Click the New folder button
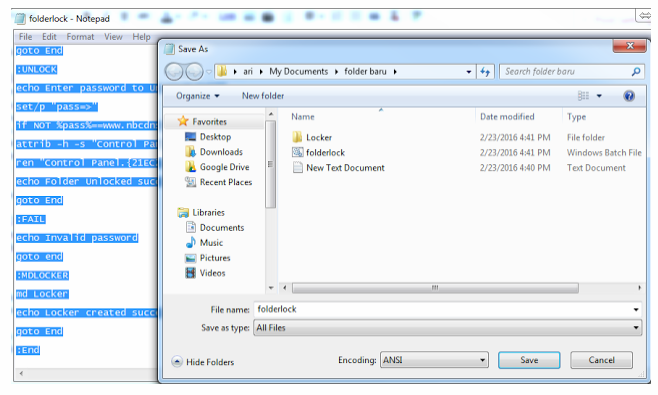Image resolution: width=658 pixels, height=395 pixels. click(x=263, y=96)
